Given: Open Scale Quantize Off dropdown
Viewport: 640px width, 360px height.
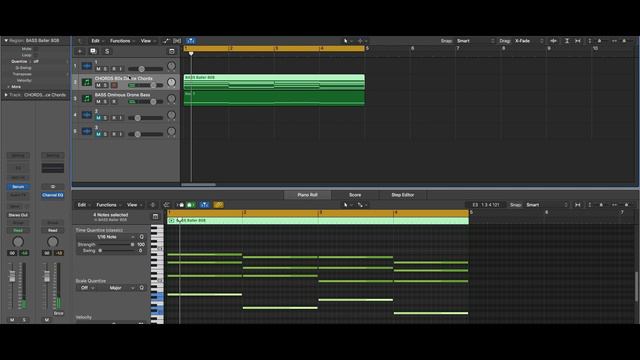Looking at the screenshot, I should click(86, 288).
